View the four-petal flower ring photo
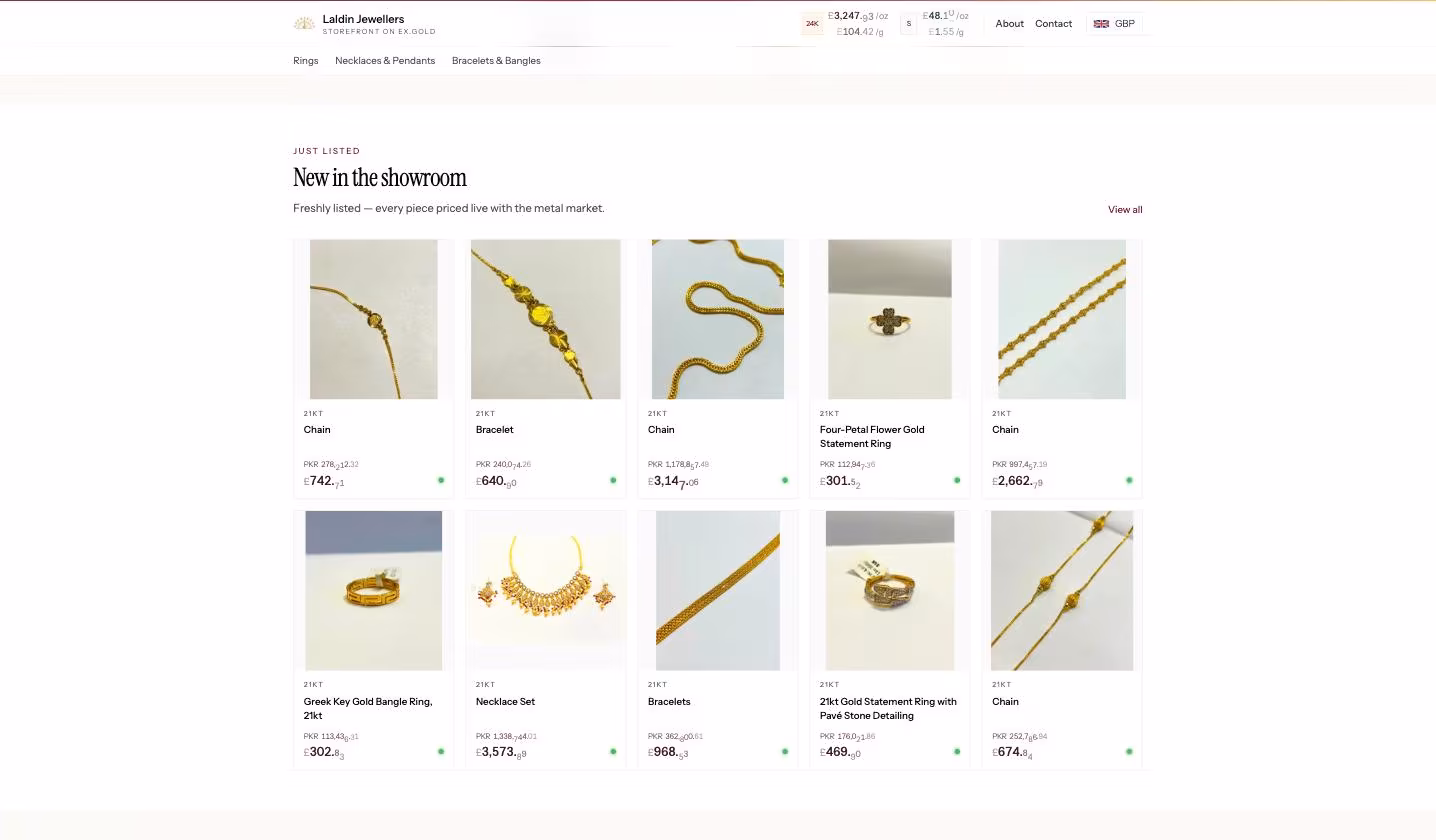The height and width of the screenshot is (840, 1436). [x=890, y=319]
